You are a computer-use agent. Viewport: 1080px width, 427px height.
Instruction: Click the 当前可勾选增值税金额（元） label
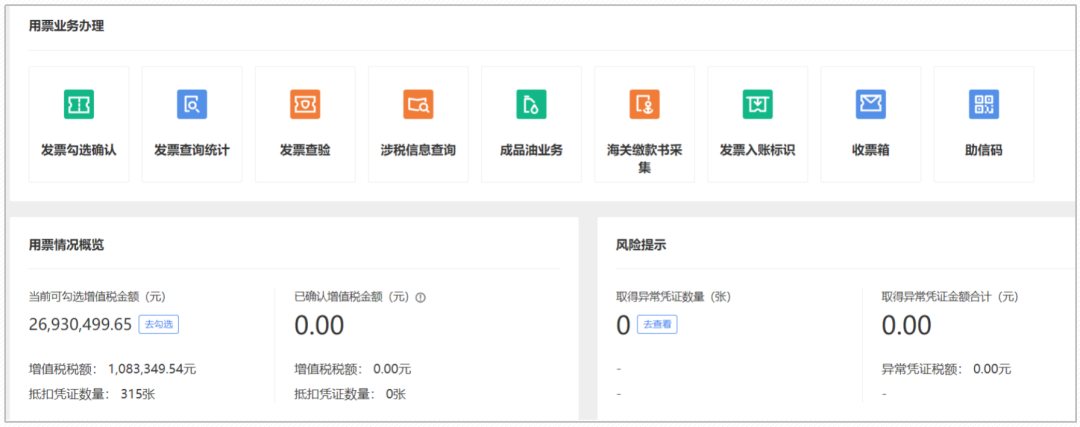97,297
